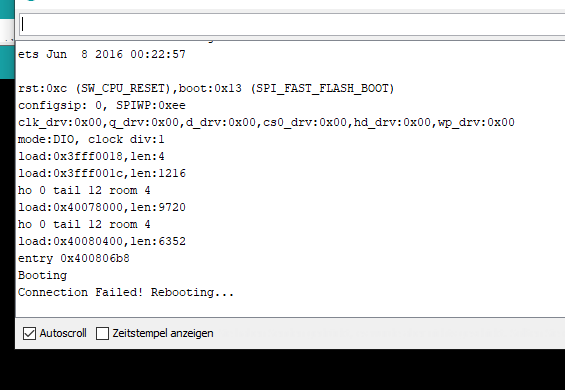This screenshot has width=565, height=390.
Task: Click the SPI_FAST_FLASH_BOOT text in output
Action: [x=322, y=88]
